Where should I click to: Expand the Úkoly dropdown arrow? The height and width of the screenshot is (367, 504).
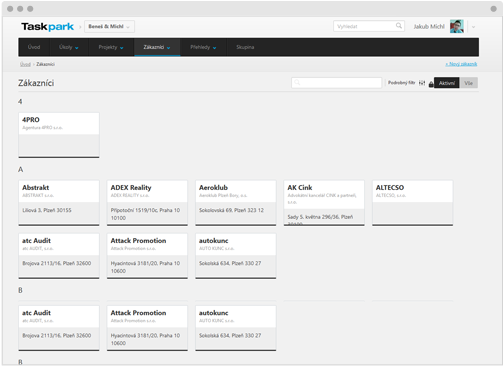click(77, 48)
